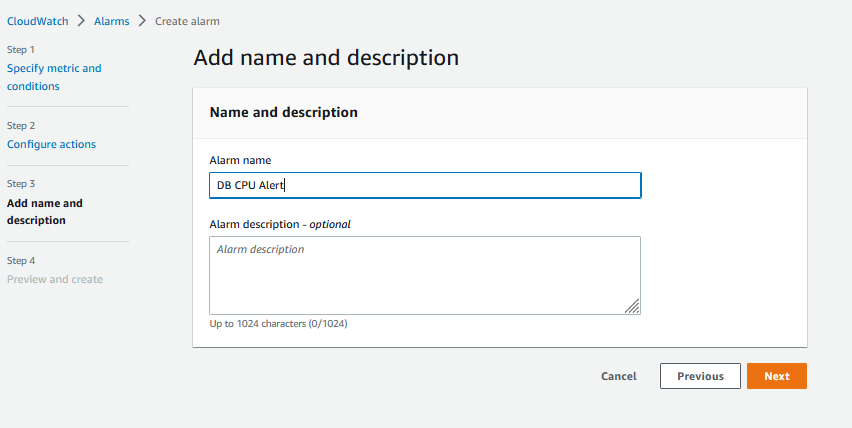The height and width of the screenshot is (428, 852).
Task: Click the Alarm name field label
Action: (240, 160)
